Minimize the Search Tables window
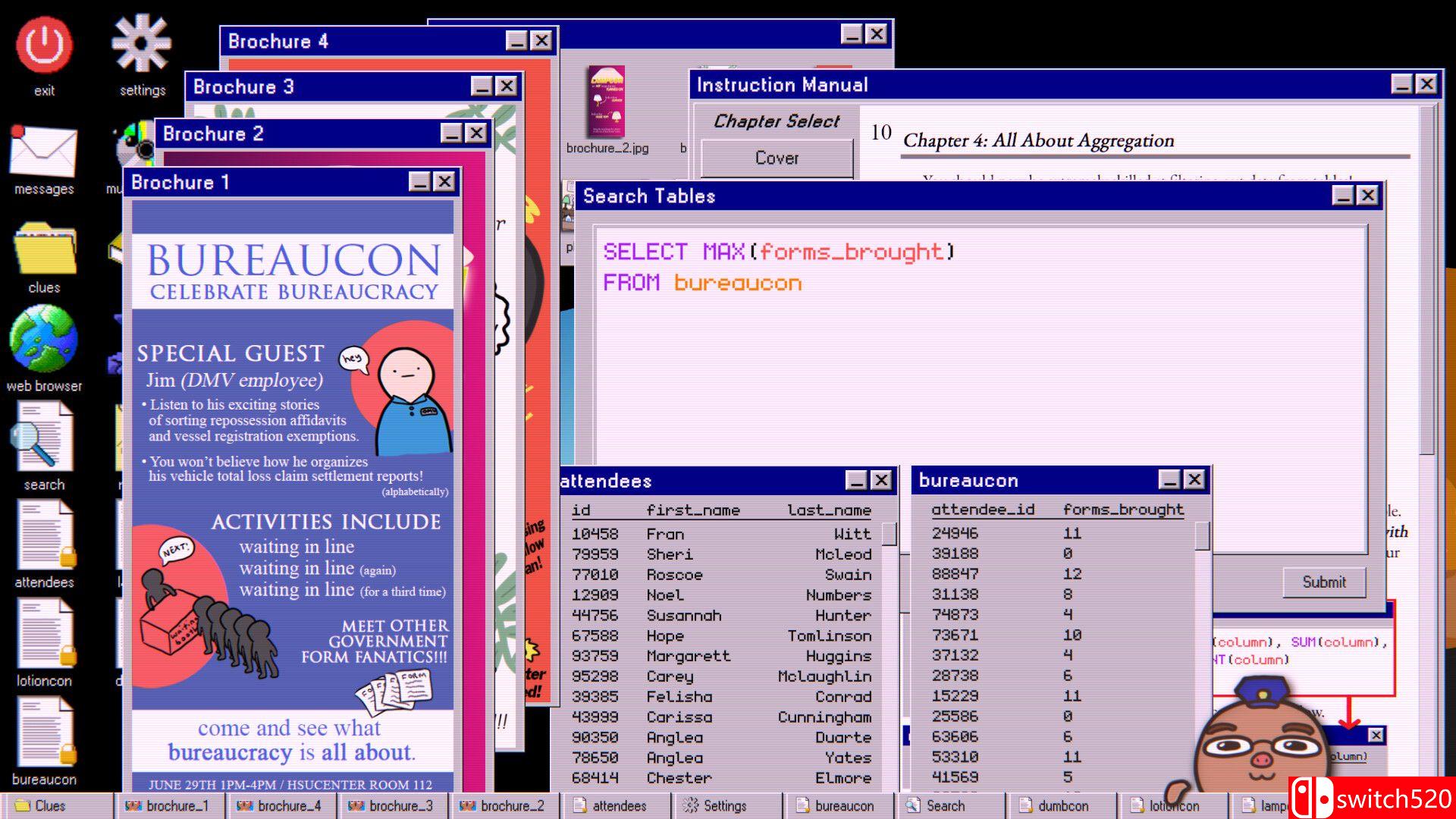This screenshot has width=1456, height=819. (1343, 196)
